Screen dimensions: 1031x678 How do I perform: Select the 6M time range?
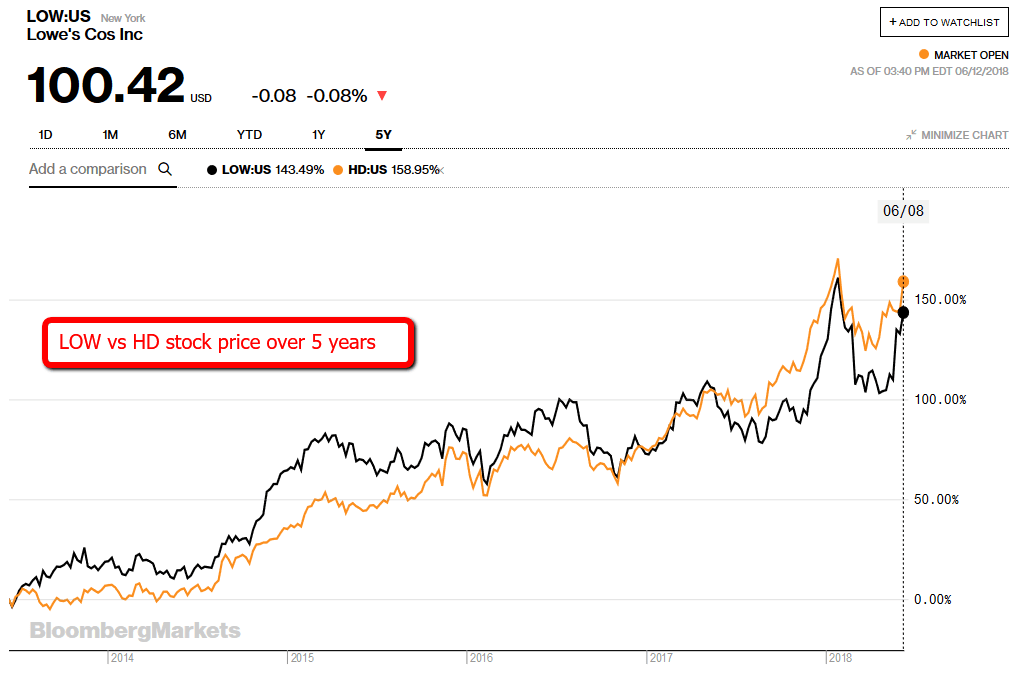(177, 134)
